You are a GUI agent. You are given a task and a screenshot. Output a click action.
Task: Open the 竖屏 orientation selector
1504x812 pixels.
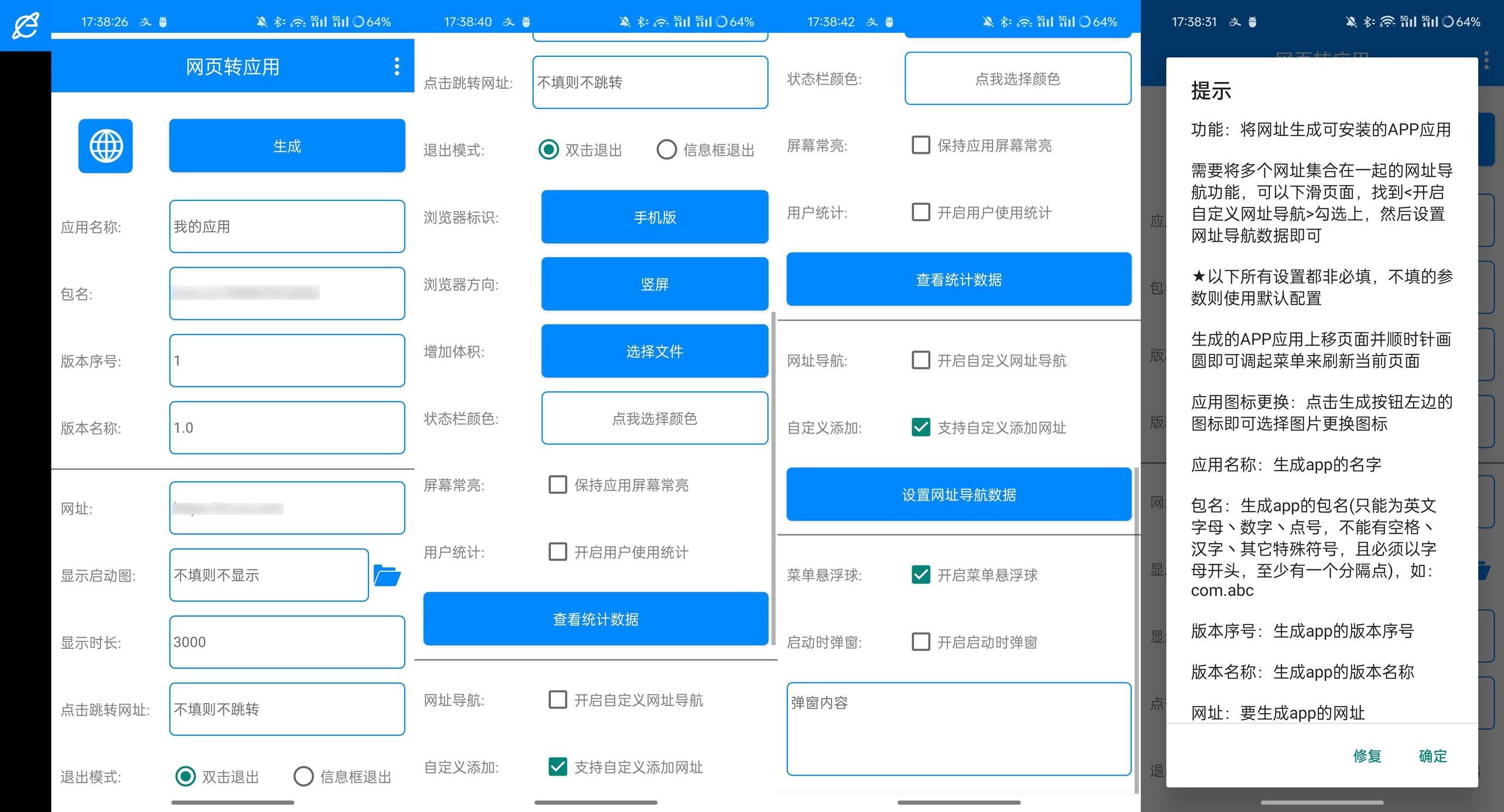654,284
